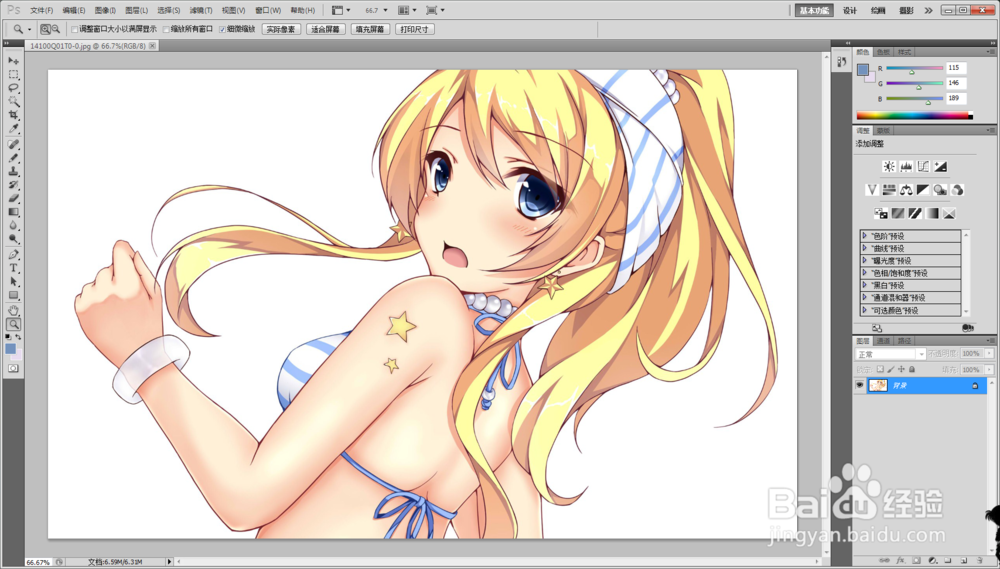
Task: Select the Rectangular Marquee tool
Action: coord(13,74)
